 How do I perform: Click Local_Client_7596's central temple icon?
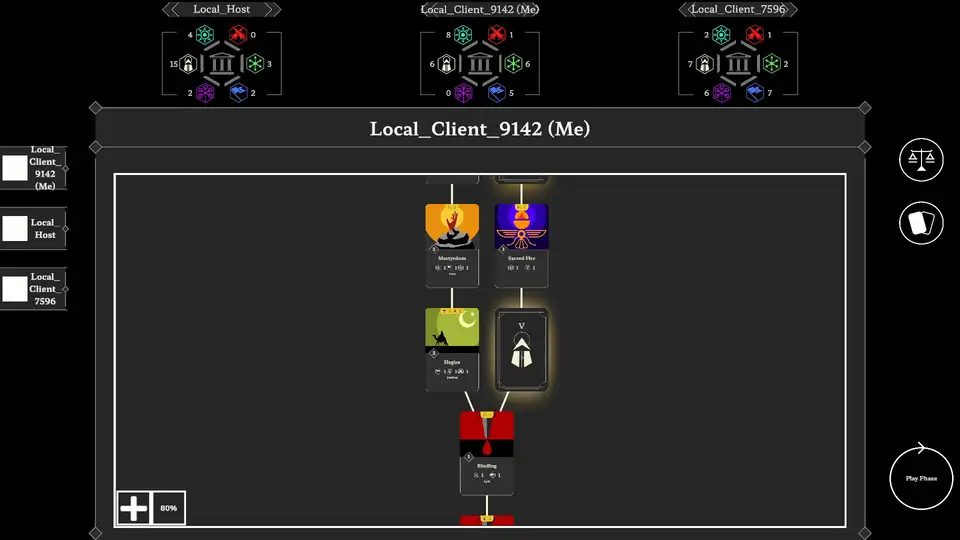click(738, 64)
